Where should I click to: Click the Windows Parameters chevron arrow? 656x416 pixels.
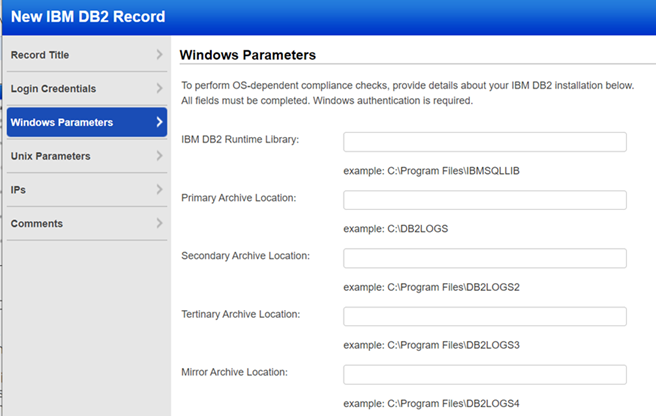pyautogui.click(x=159, y=123)
